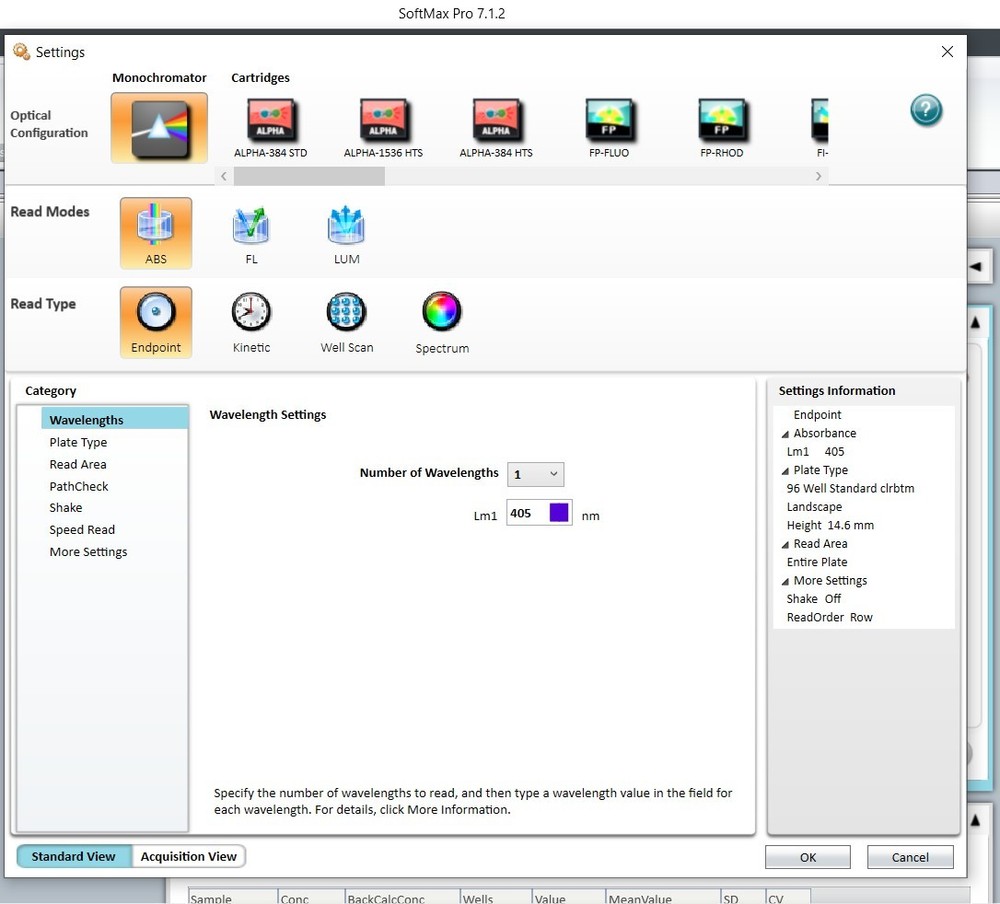Click the MeanValue column header behind dialog
The height and width of the screenshot is (904, 1000).
click(x=663, y=896)
